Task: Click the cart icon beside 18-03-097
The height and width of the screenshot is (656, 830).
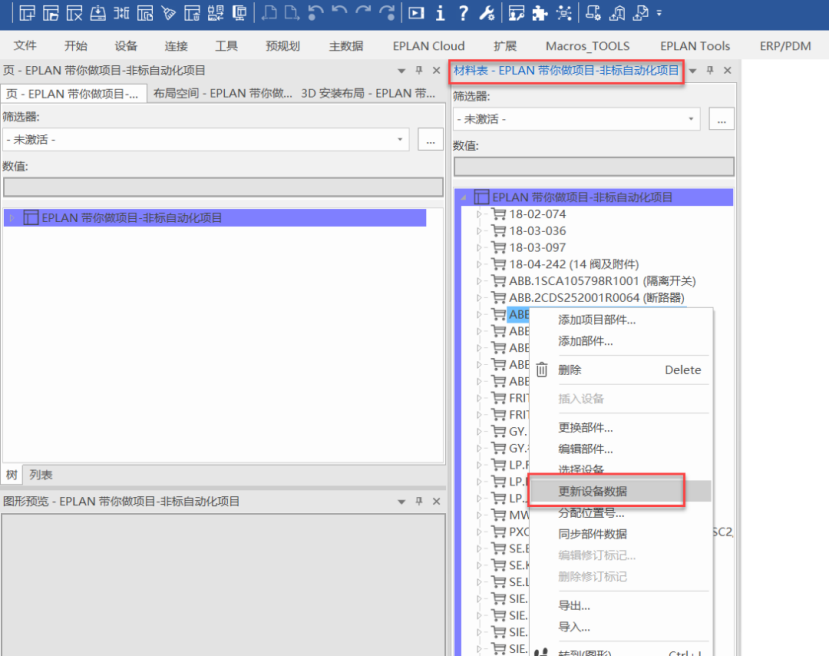Action: [x=498, y=247]
